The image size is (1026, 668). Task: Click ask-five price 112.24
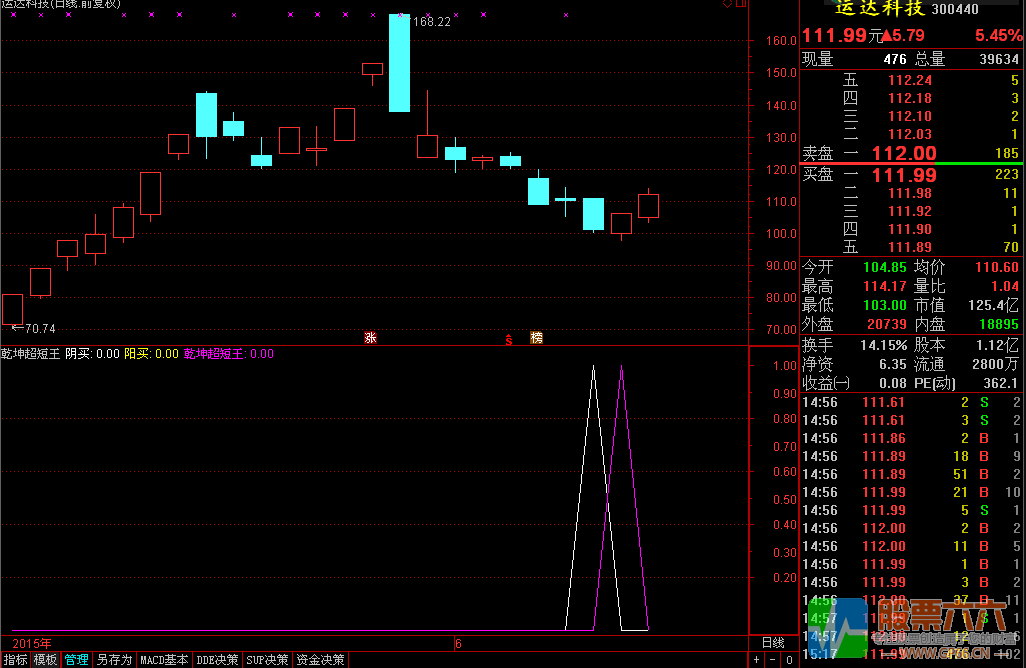coord(910,80)
